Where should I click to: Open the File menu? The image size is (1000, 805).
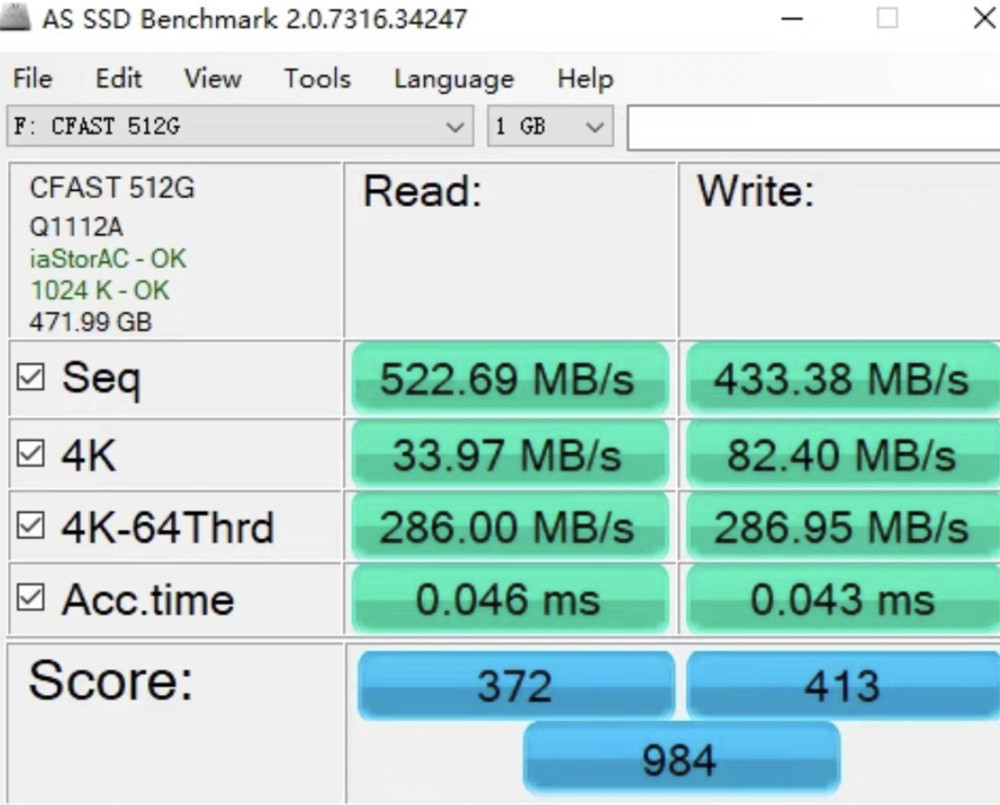[x=33, y=79]
